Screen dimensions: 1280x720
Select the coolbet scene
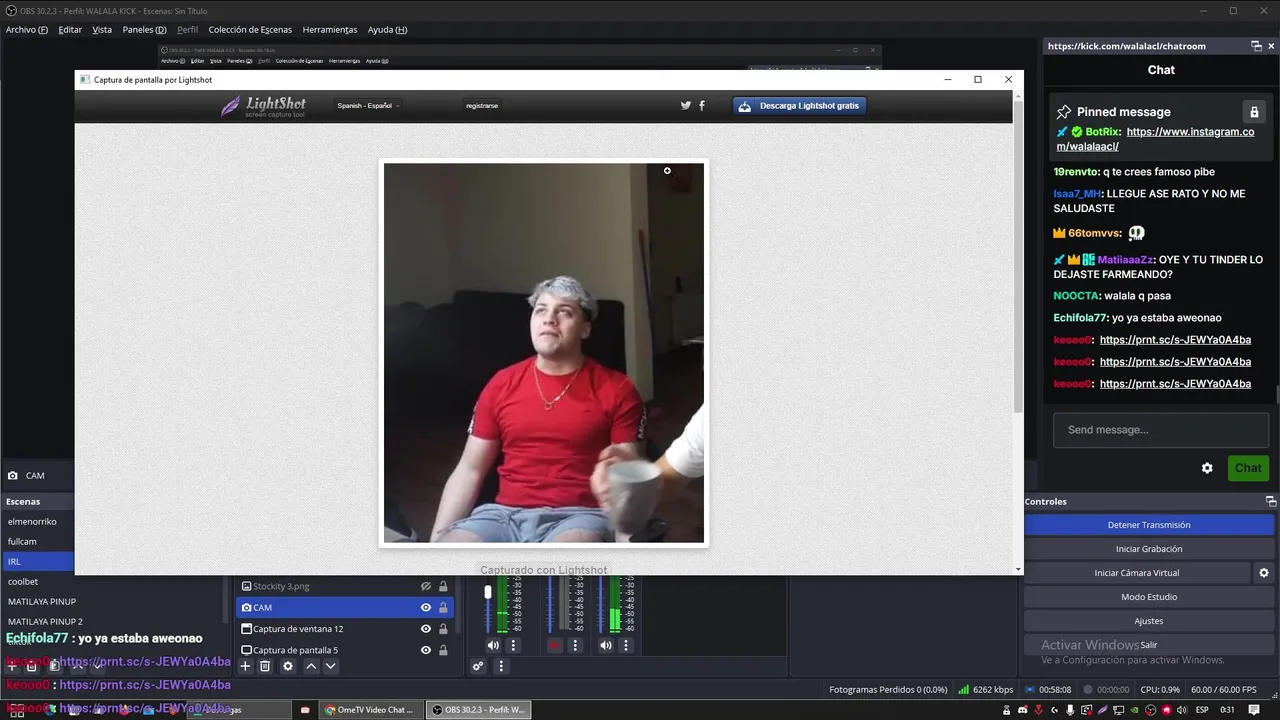tap(23, 582)
